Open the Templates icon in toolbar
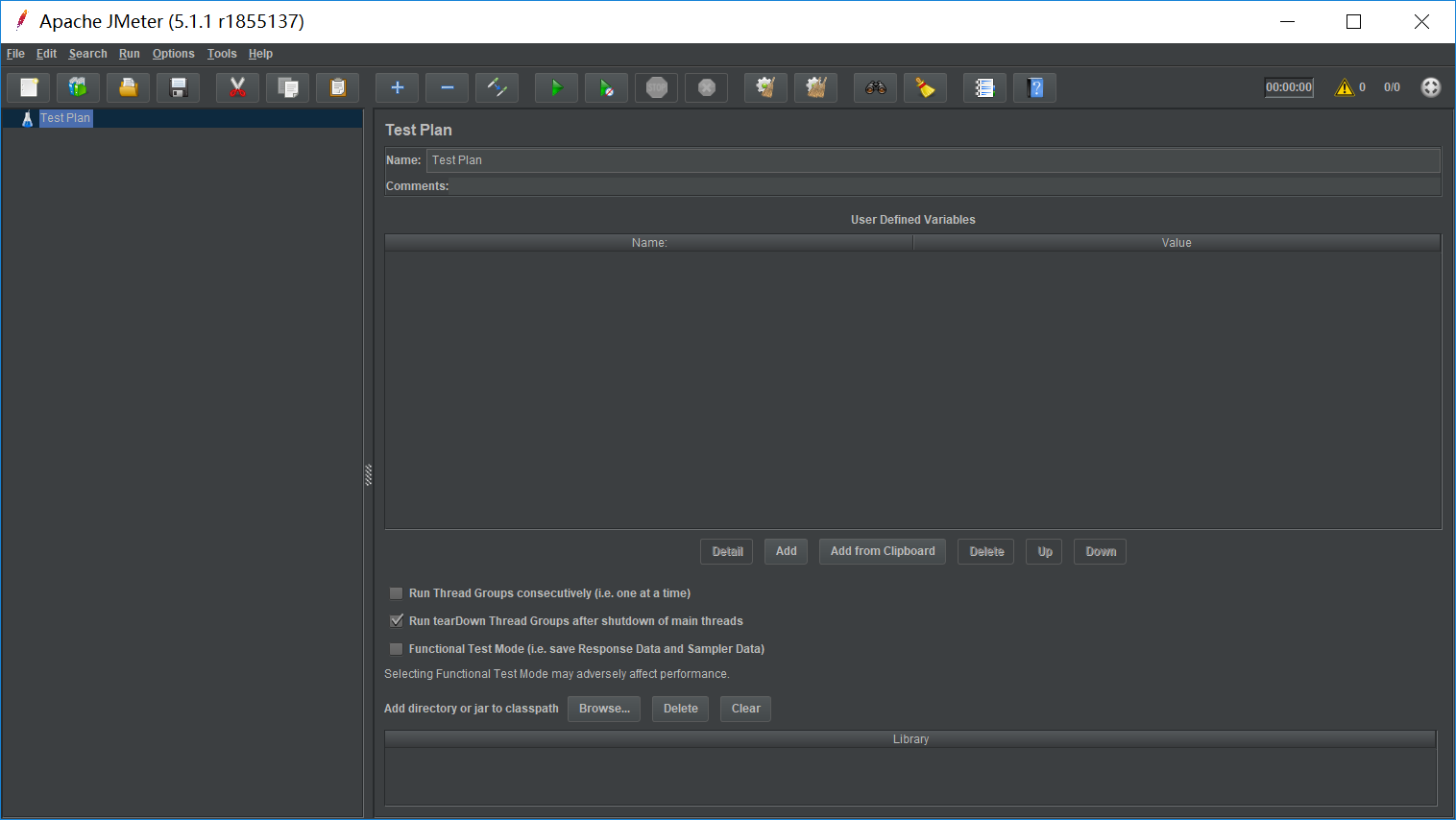This screenshot has height=820, width=1456. click(x=79, y=87)
